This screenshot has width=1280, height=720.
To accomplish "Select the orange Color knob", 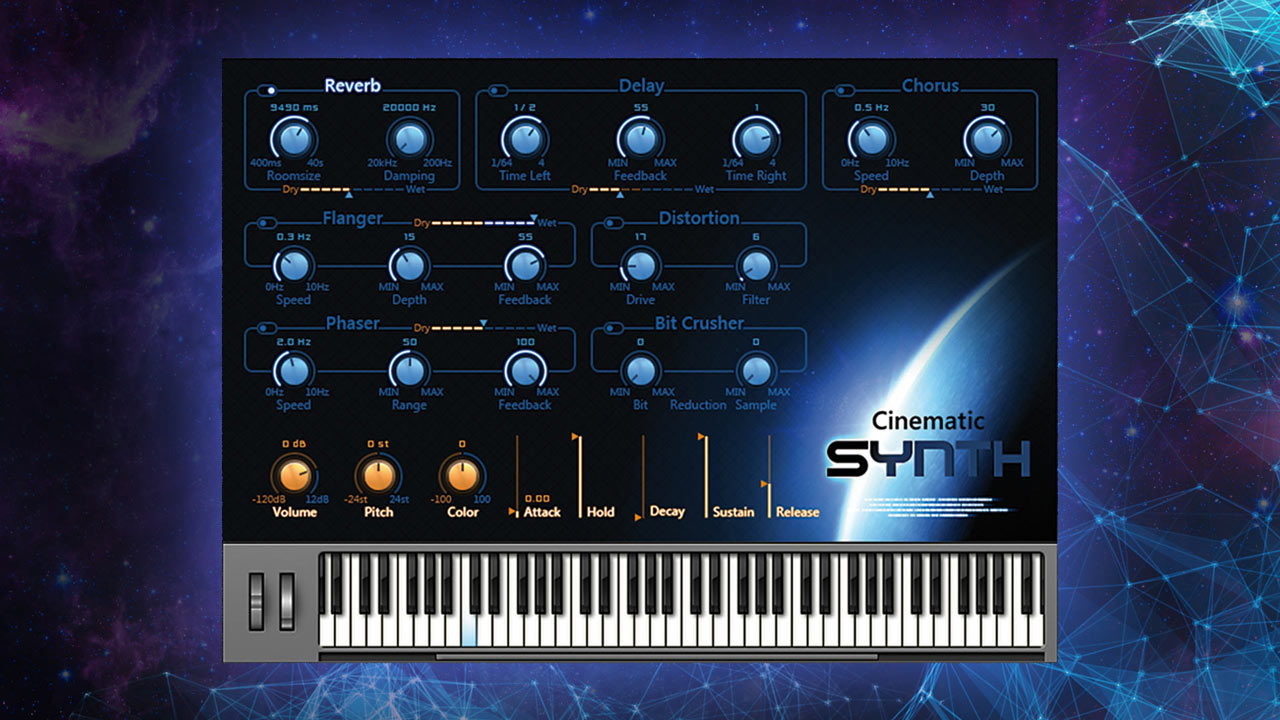I will tap(462, 475).
